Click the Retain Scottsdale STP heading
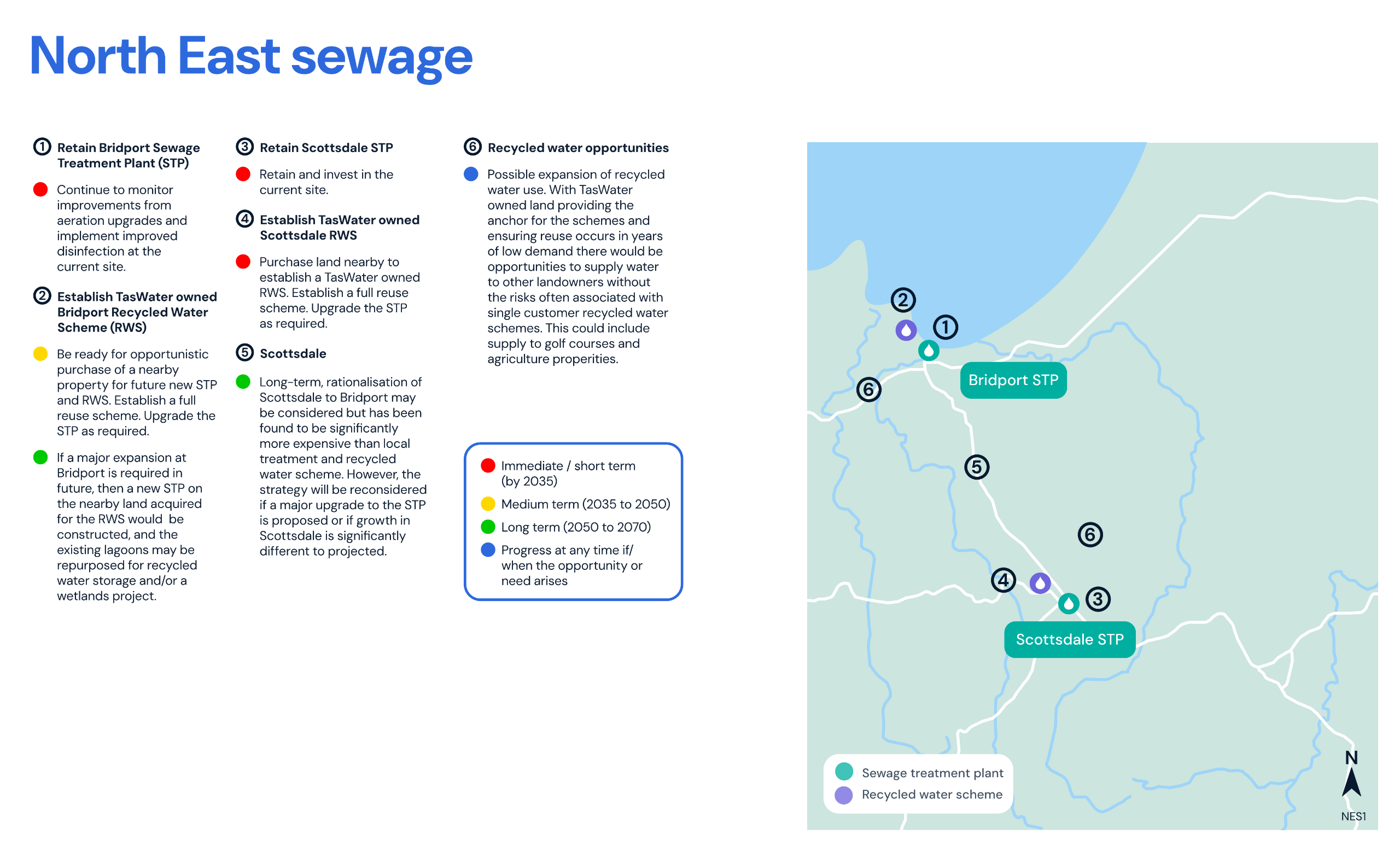This screenshot has width=1400, height=851. tap(325, 148)
